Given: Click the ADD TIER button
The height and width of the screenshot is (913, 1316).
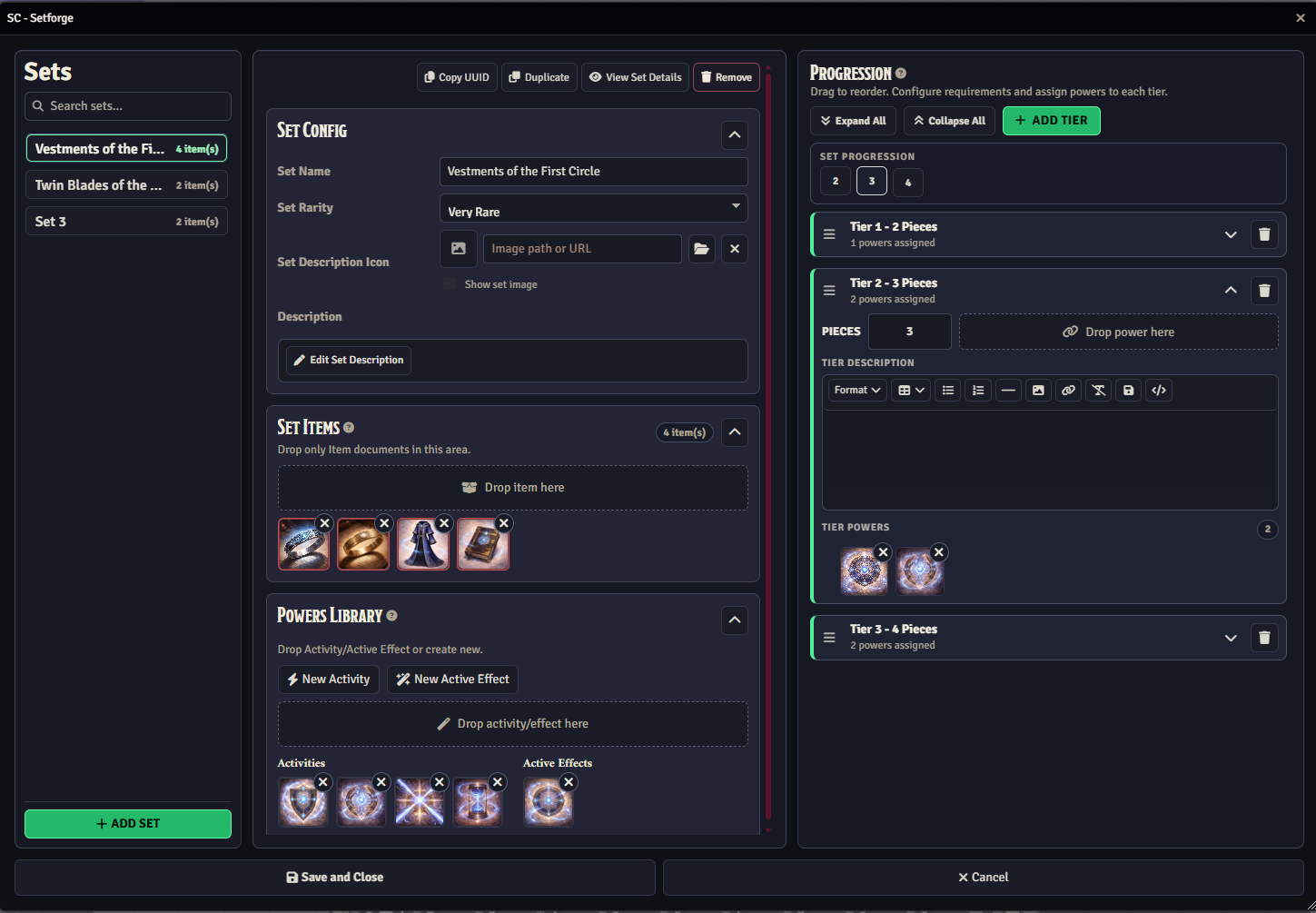Looking at the screenshot, I should coord(1051,121).
